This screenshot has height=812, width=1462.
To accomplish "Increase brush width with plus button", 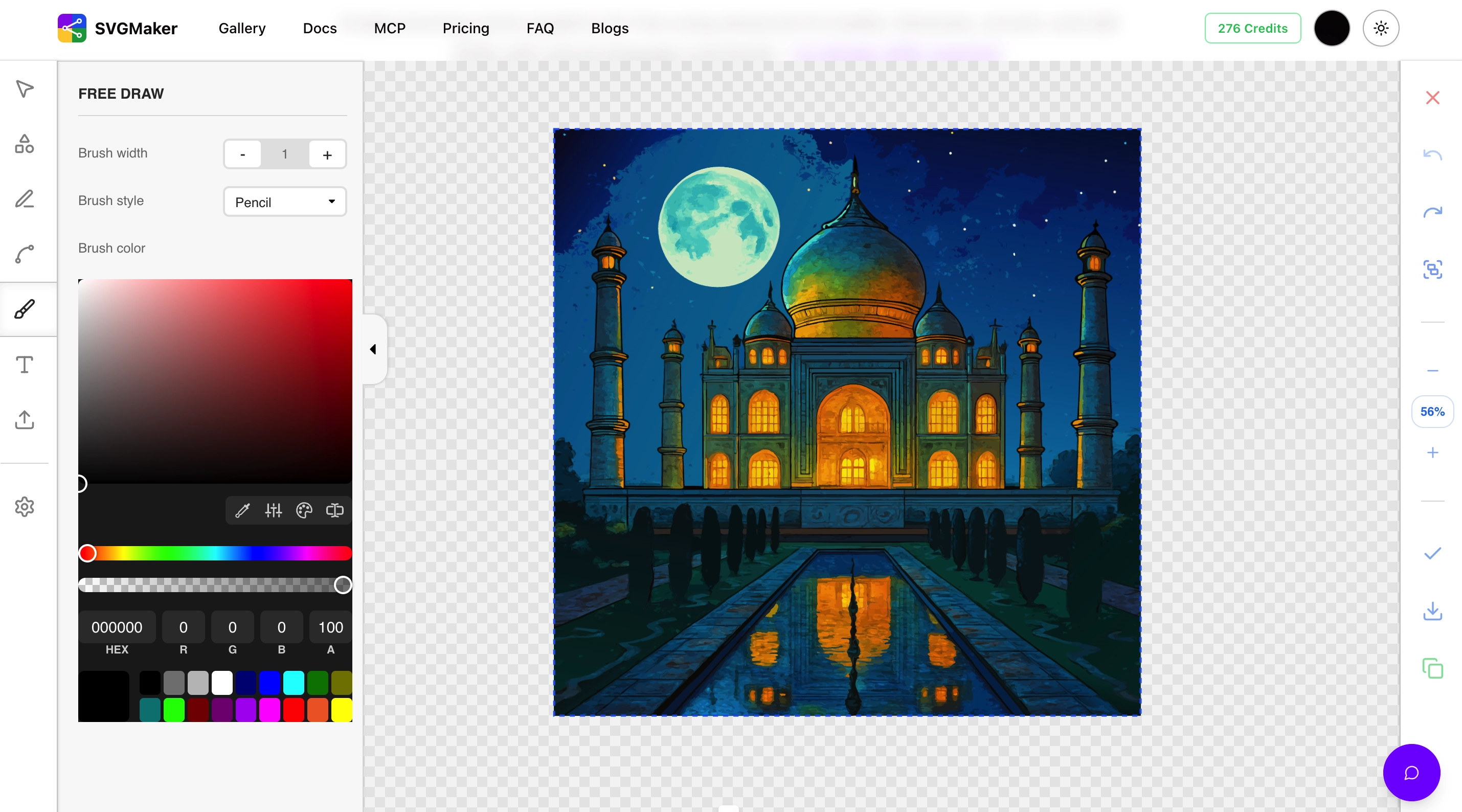I will (x=327, y=154).
